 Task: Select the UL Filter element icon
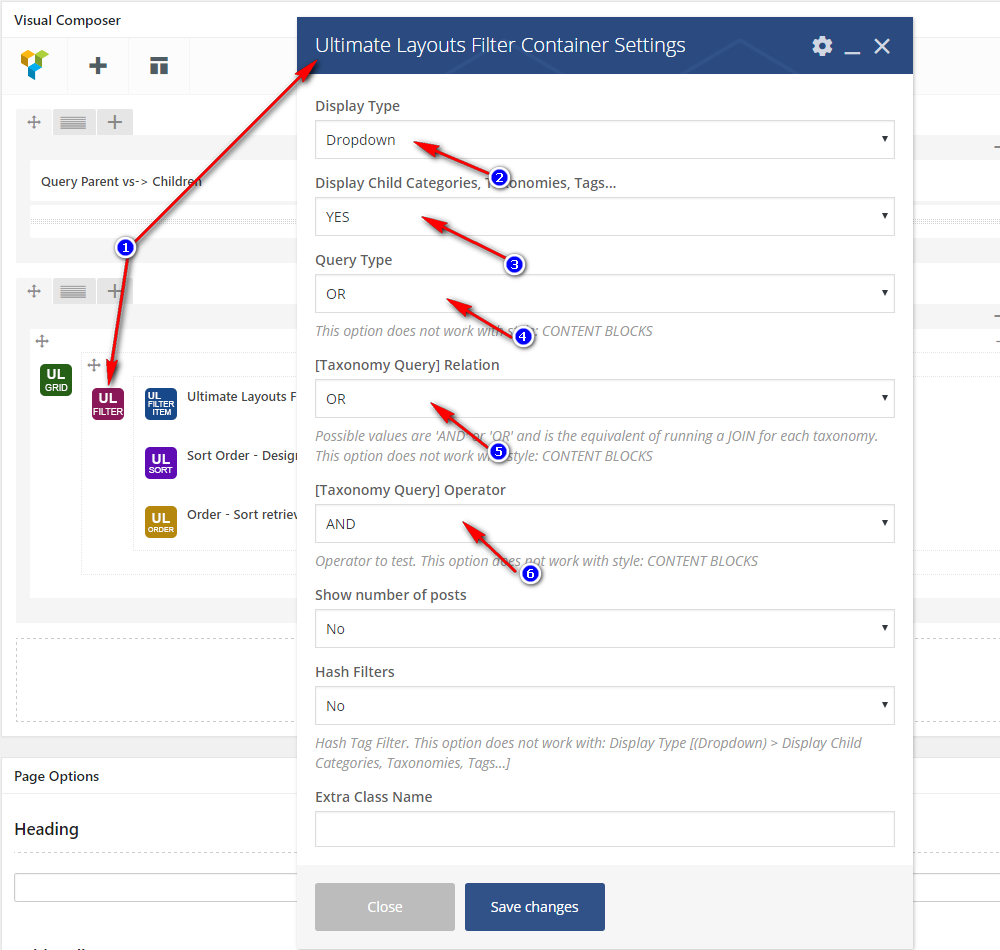point(108,404)
